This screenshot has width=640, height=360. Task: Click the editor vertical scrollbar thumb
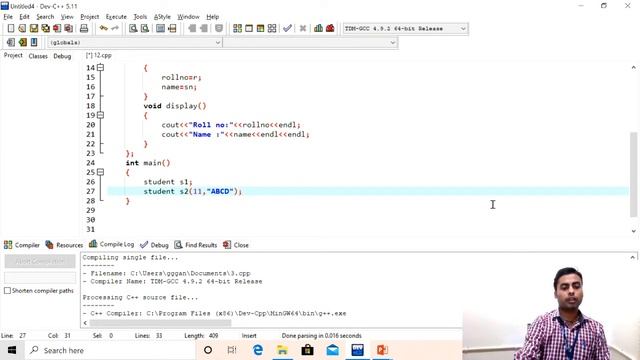[x=633, y=176]
